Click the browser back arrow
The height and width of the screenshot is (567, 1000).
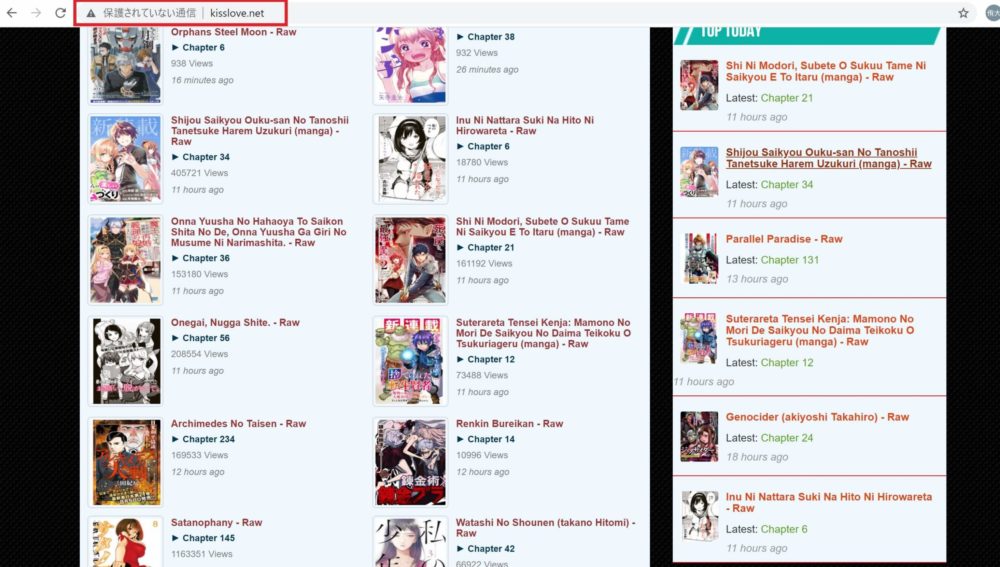coord(11,13)
